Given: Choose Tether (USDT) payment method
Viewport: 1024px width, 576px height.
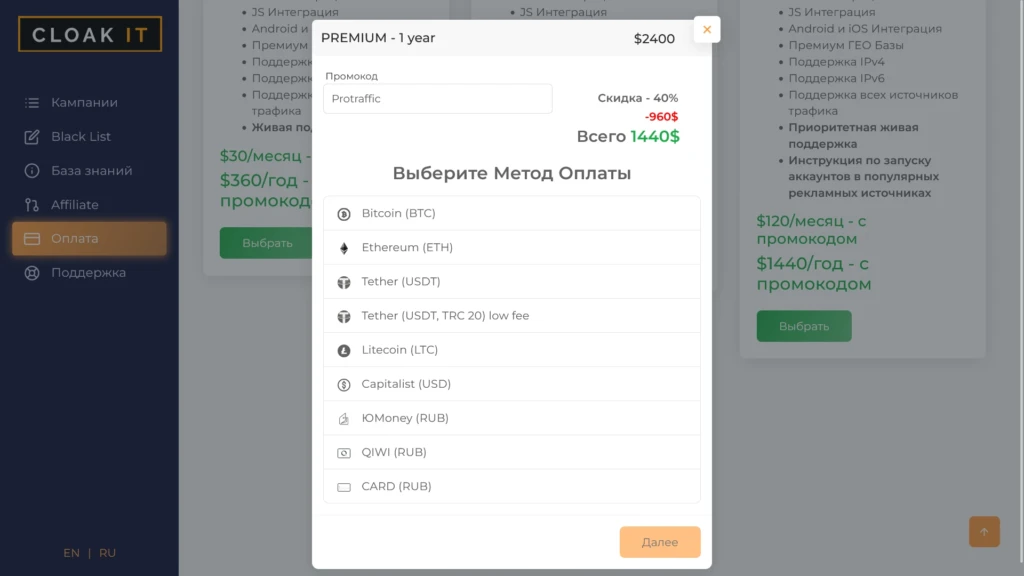Looking at the screenshot, I should [x=511, y=281].
